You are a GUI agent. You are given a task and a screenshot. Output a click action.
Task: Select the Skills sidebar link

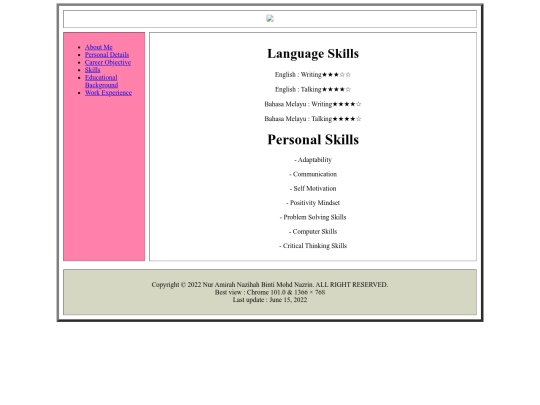[x=92, y=70]
